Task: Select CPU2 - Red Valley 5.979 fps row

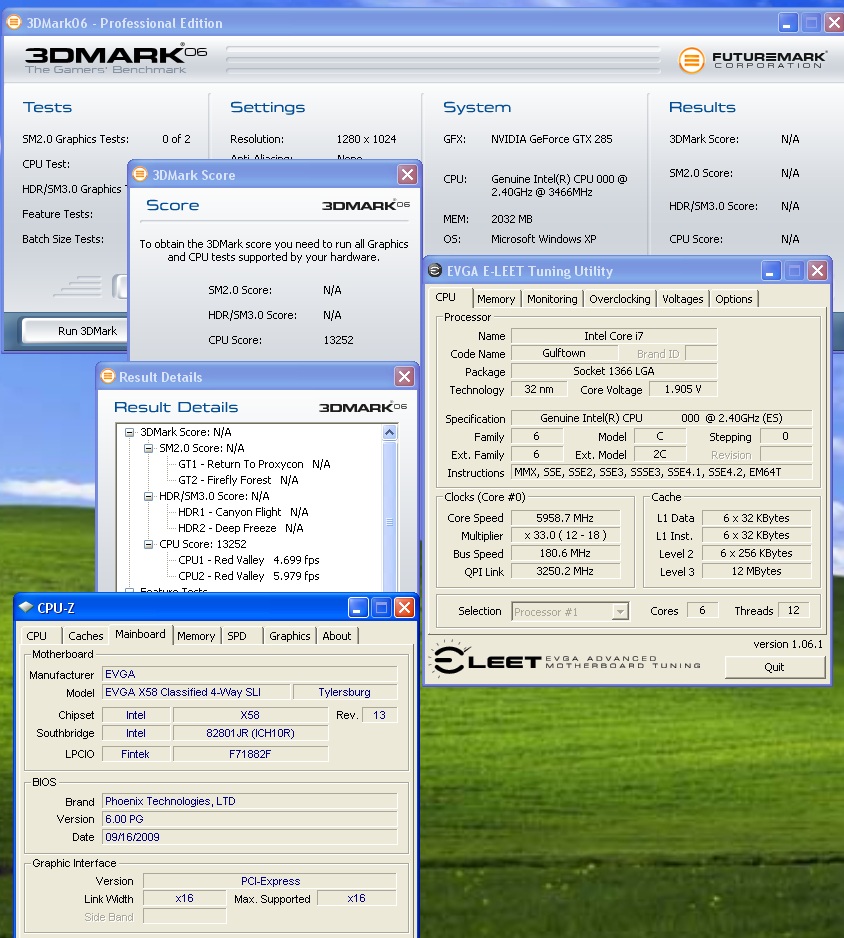Action: 249,576
